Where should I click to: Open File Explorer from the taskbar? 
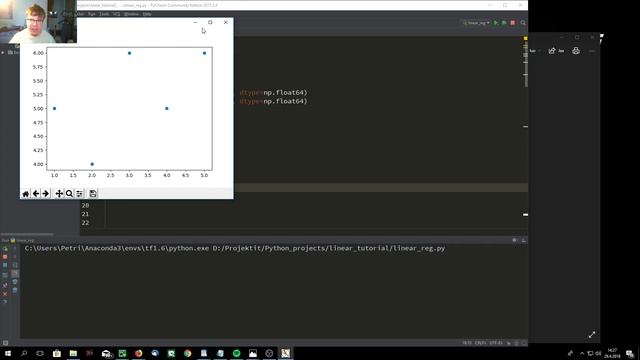pyautogui.click(x=73, y=353)
